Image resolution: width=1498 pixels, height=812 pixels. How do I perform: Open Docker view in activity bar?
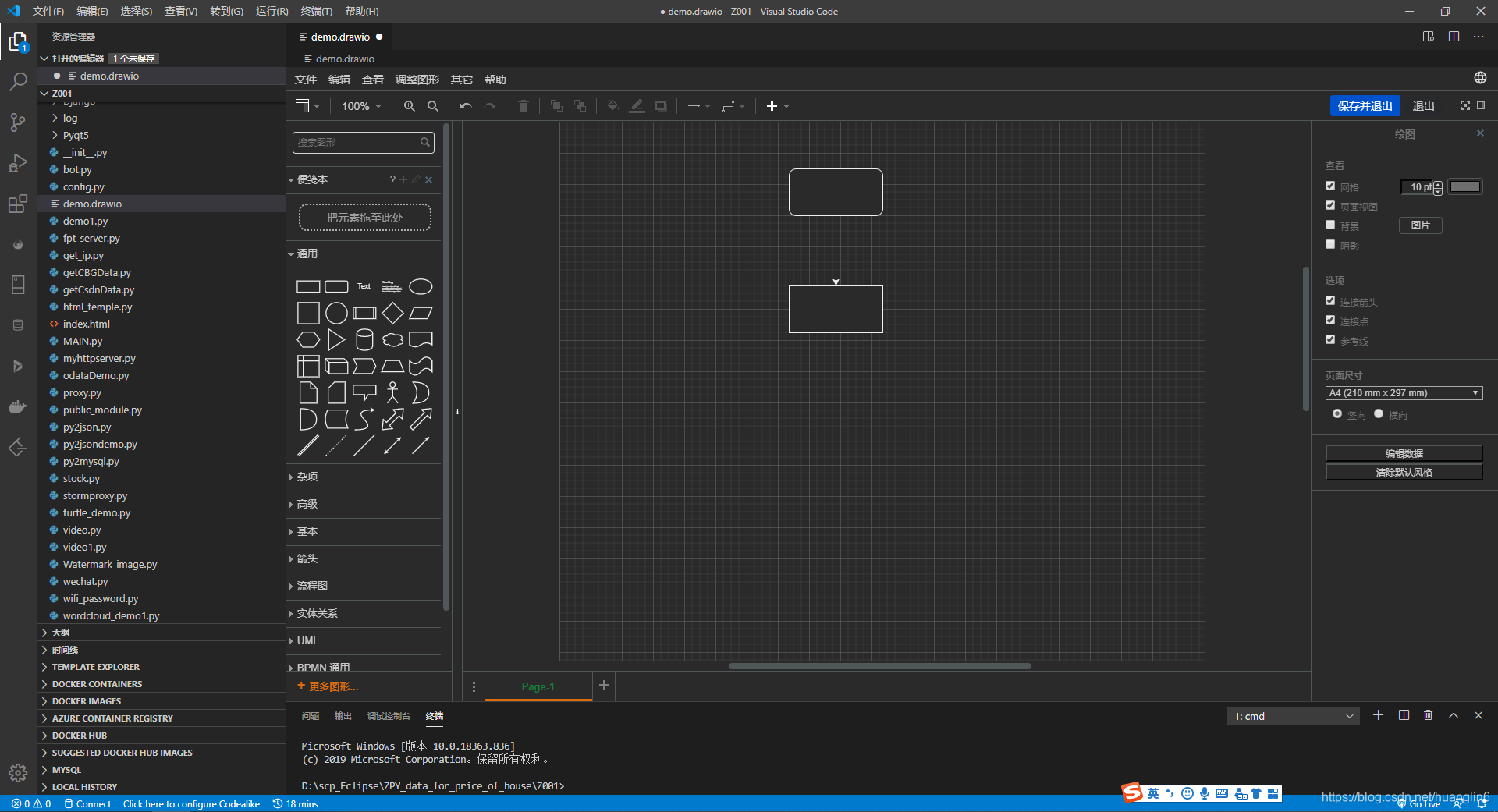point(18,406)
